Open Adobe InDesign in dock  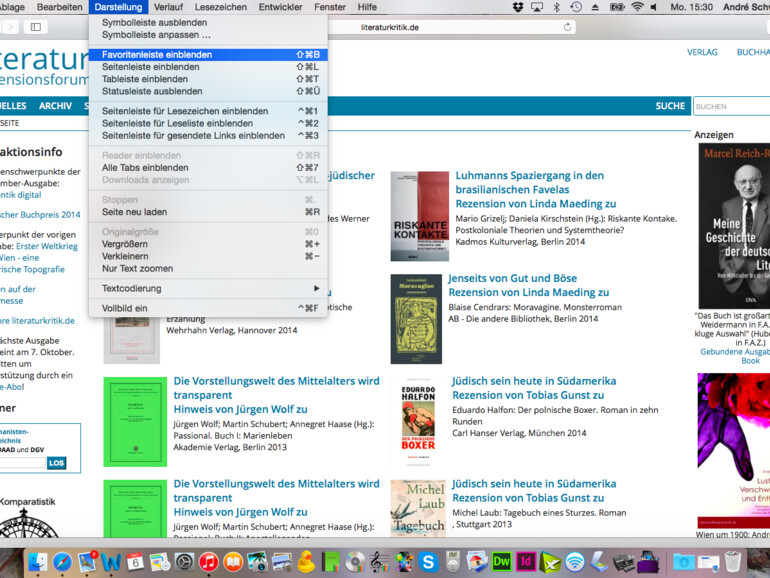[x=526, y=562]
